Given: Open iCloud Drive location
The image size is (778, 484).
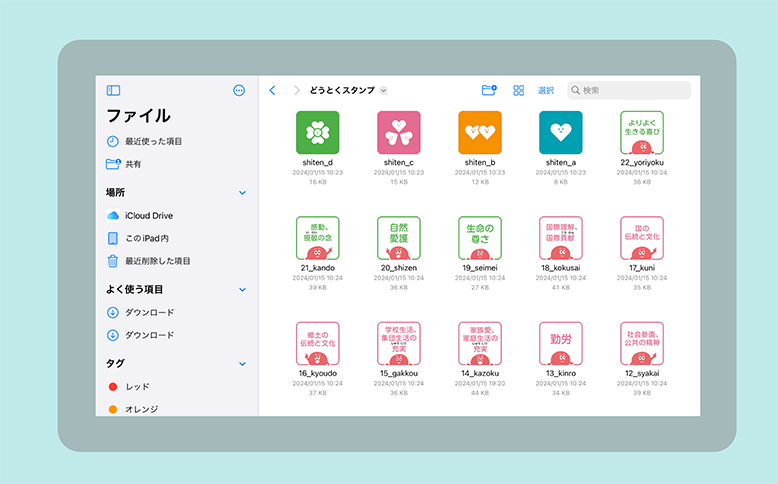Looking at the screenshot, I should coord(148,216).
